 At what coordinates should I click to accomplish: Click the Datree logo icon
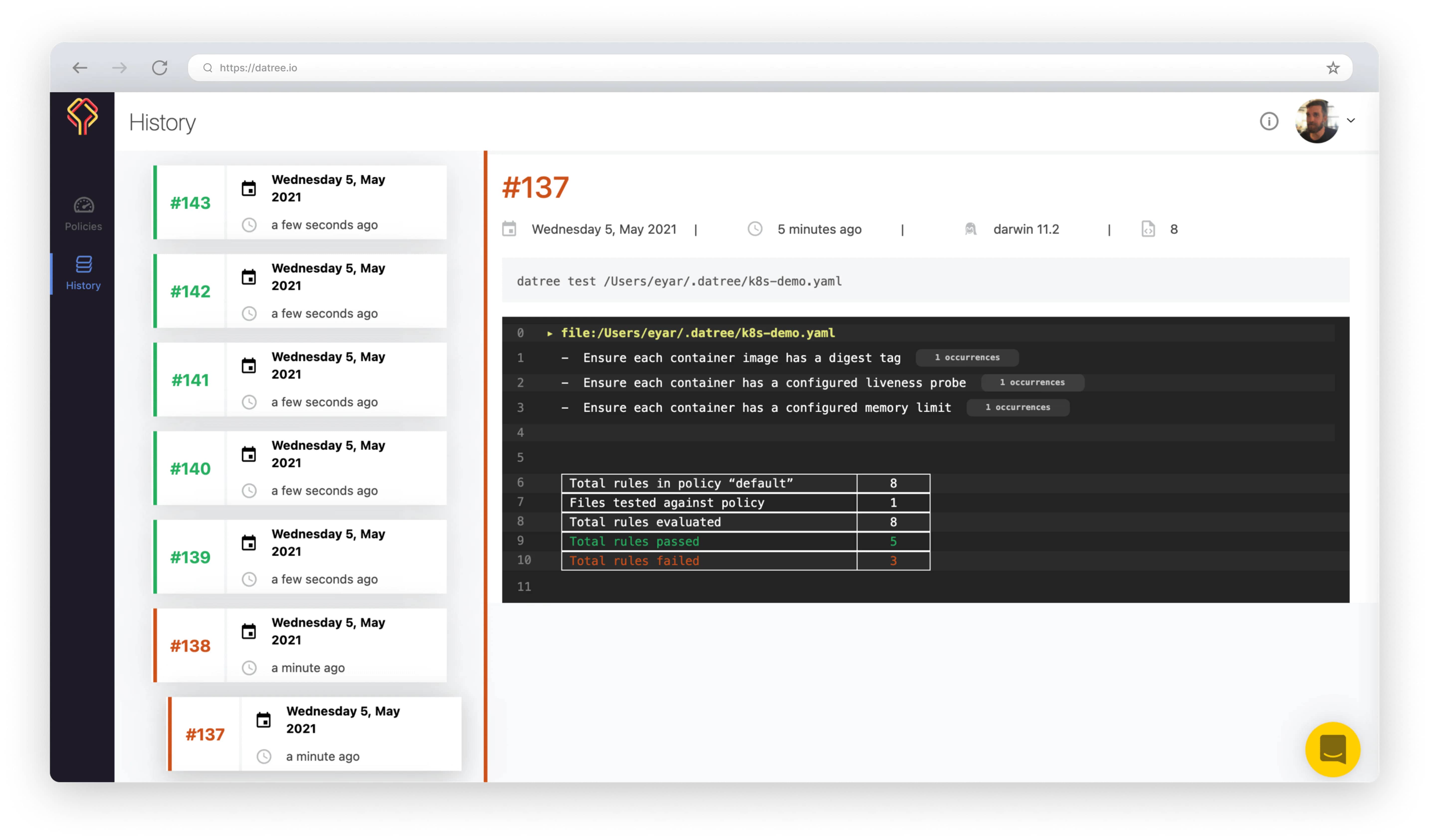[x=82, y=116]
